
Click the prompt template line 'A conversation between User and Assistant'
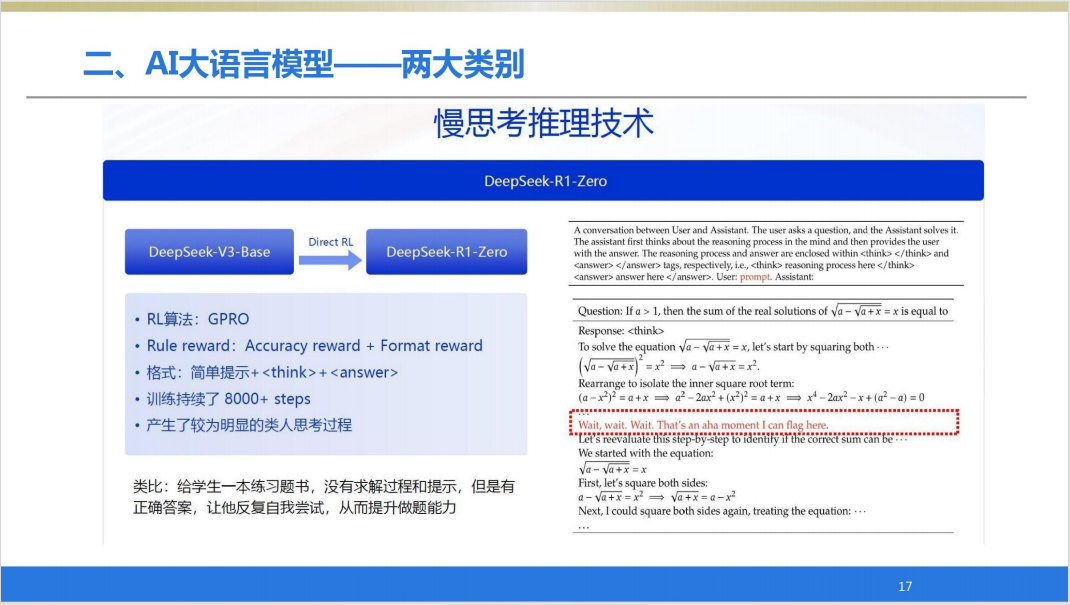(x=766, y=230)
